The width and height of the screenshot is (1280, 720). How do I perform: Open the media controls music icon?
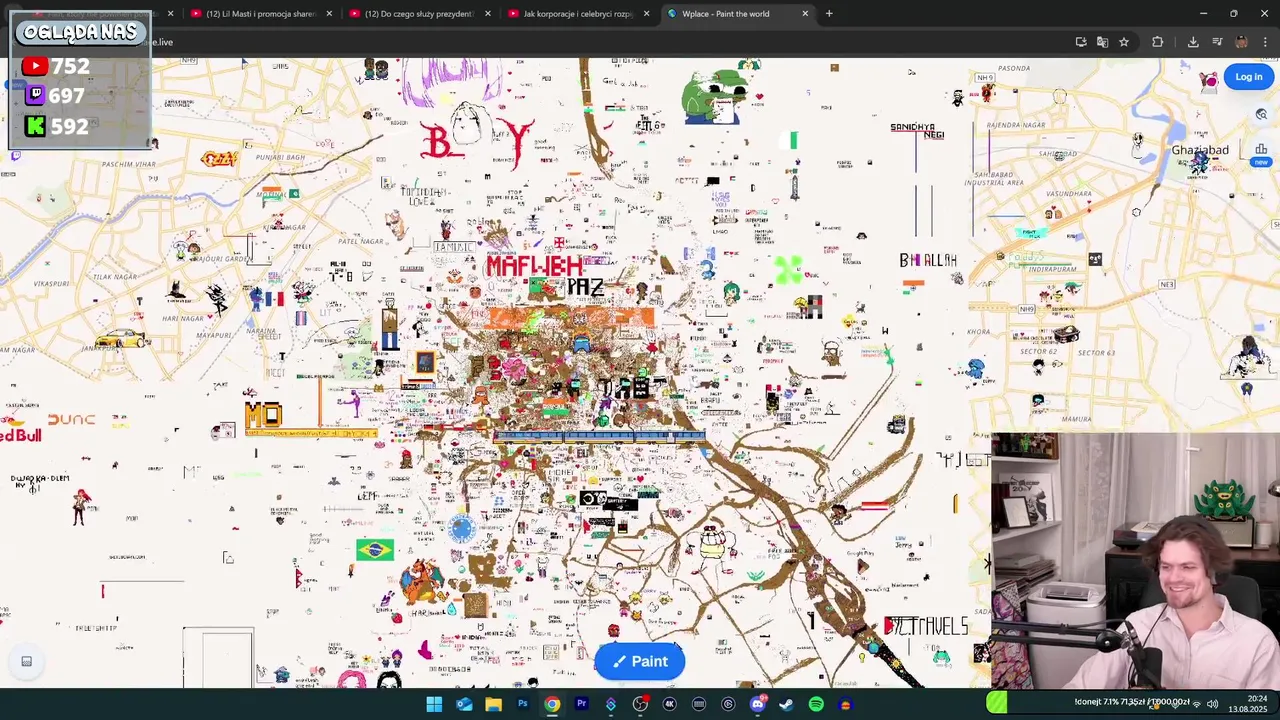tap(1217, 42)
